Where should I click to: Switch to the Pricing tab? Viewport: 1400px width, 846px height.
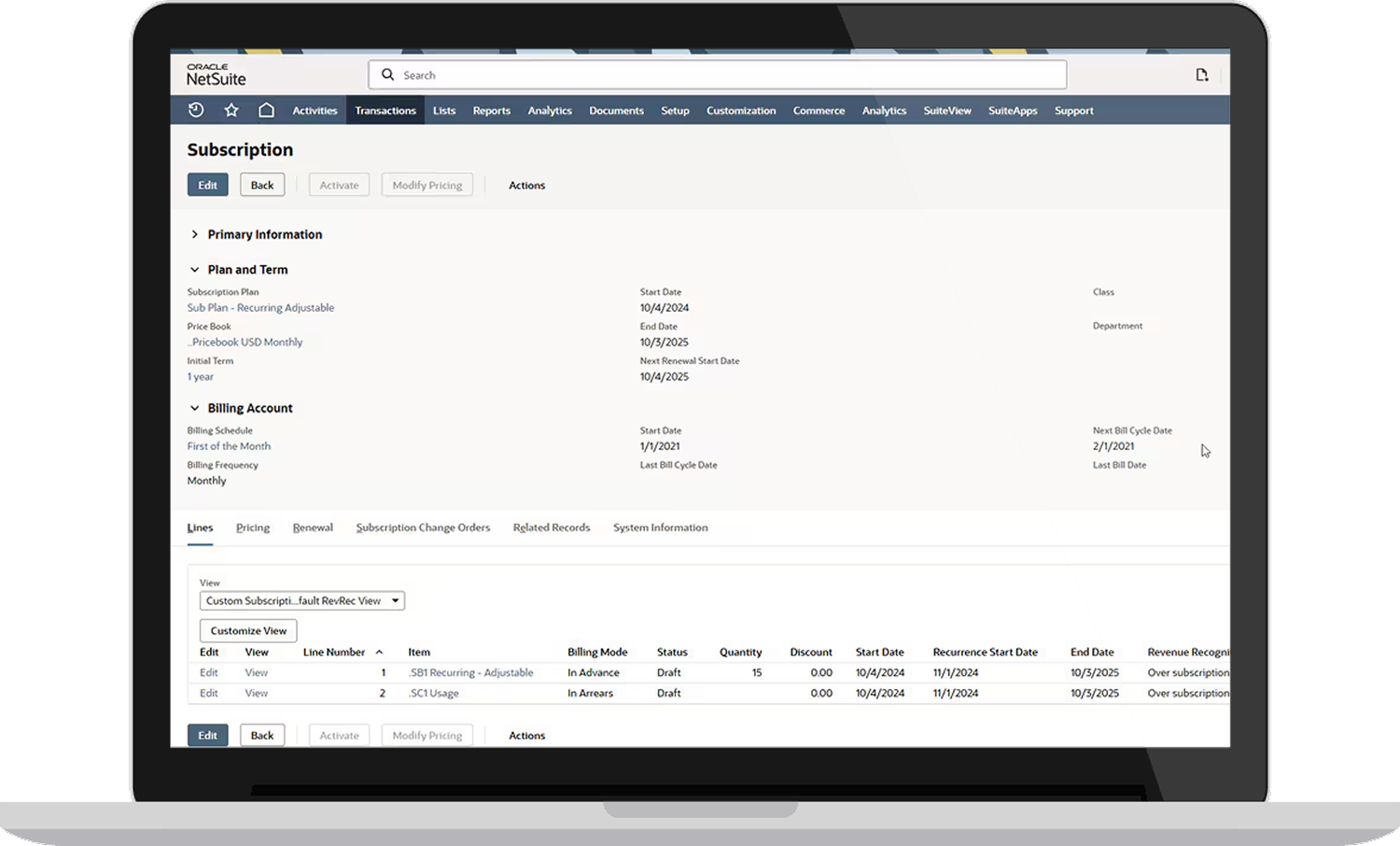(252, 528)
